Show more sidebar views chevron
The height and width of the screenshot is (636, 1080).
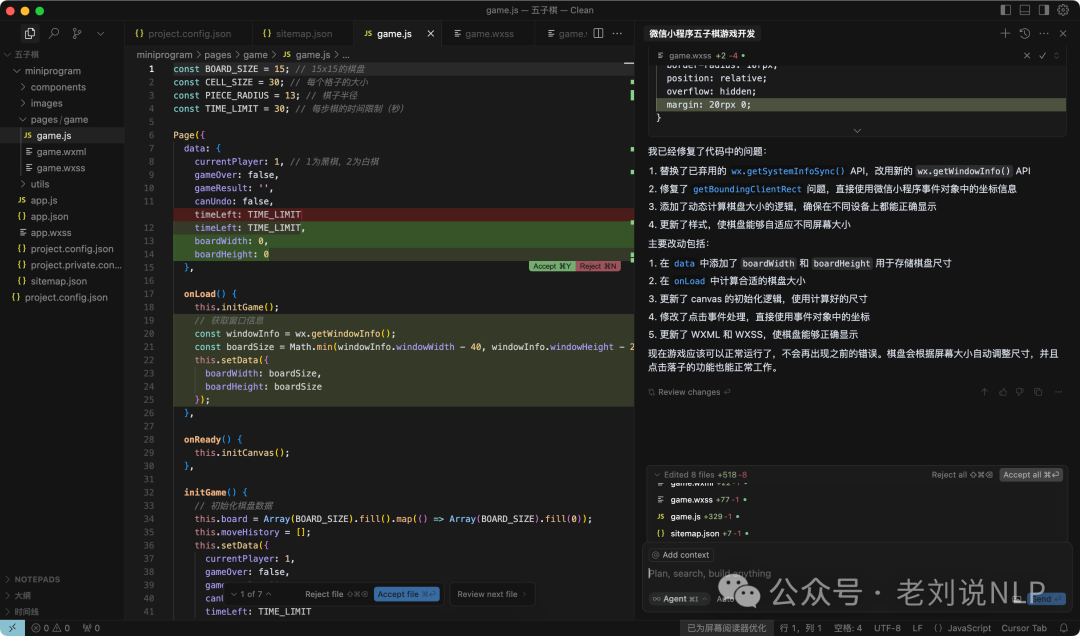[101, 33]
